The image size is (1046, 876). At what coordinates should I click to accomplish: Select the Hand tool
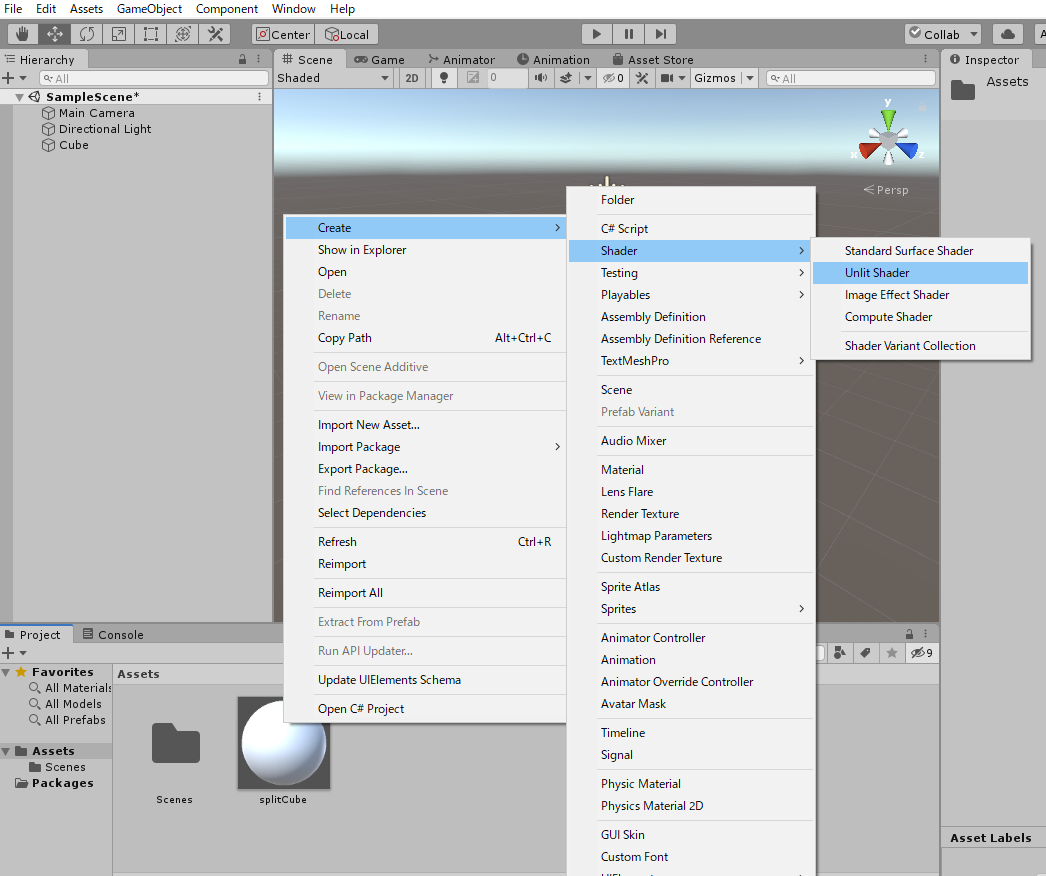point(23,34)
